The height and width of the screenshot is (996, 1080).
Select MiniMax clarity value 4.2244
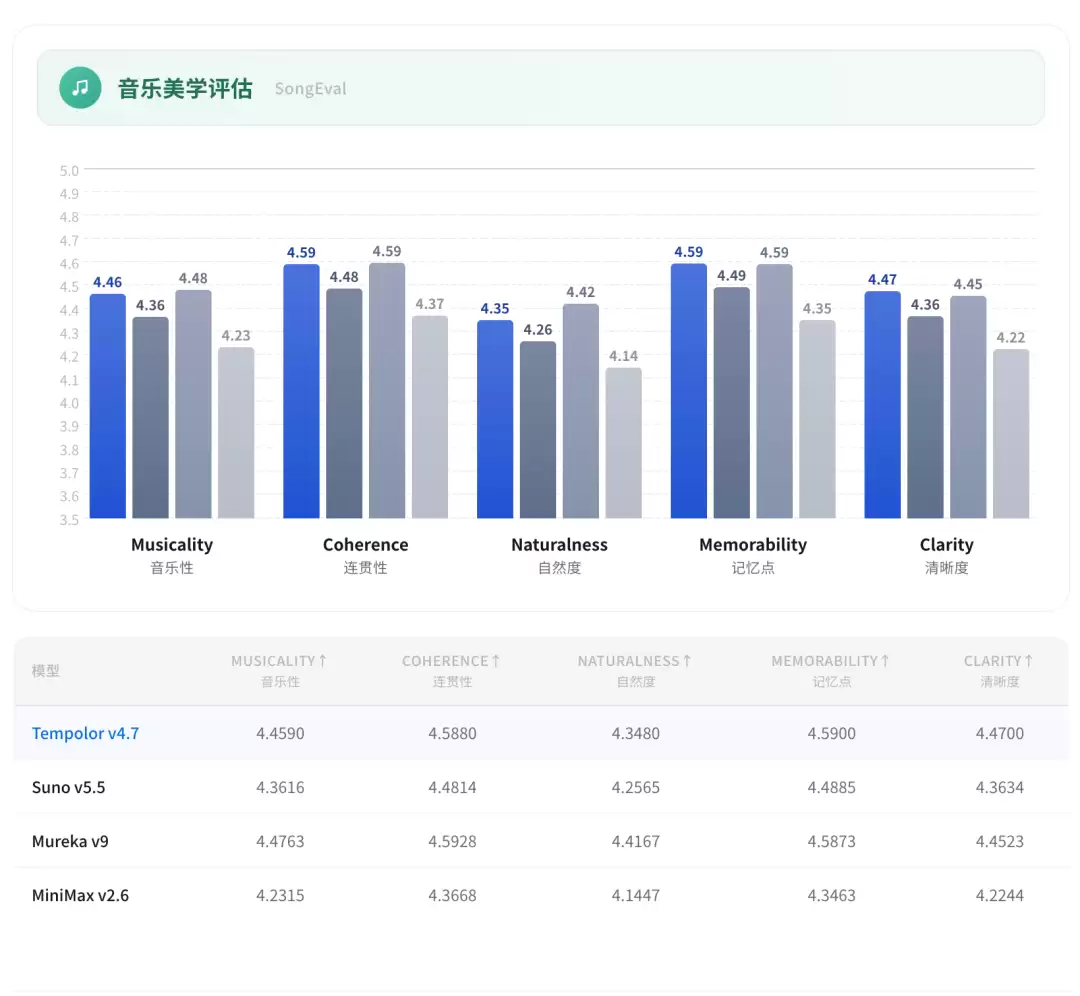pos(999,895)
